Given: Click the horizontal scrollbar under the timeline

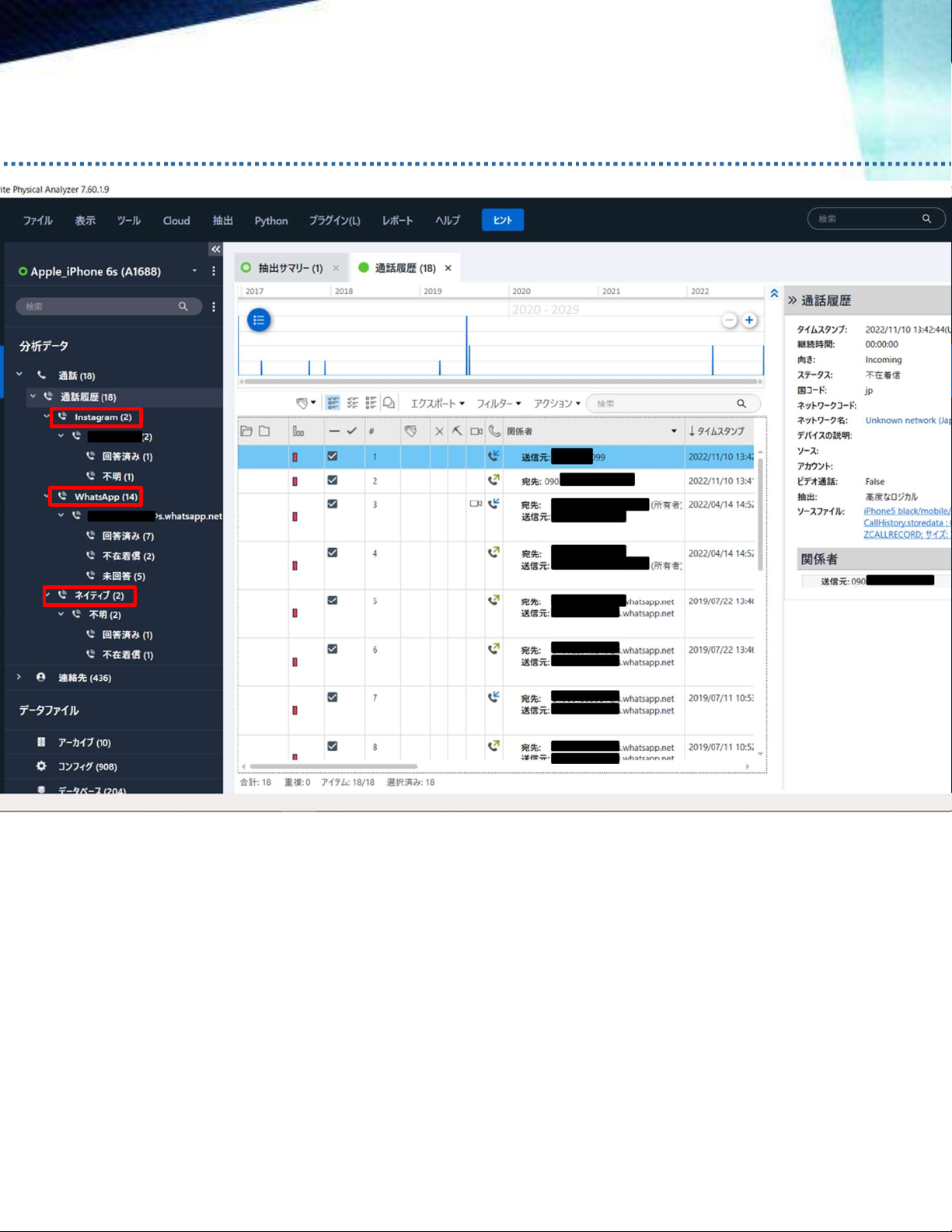Looking at the screenshot, I should [x=500, y=382].
